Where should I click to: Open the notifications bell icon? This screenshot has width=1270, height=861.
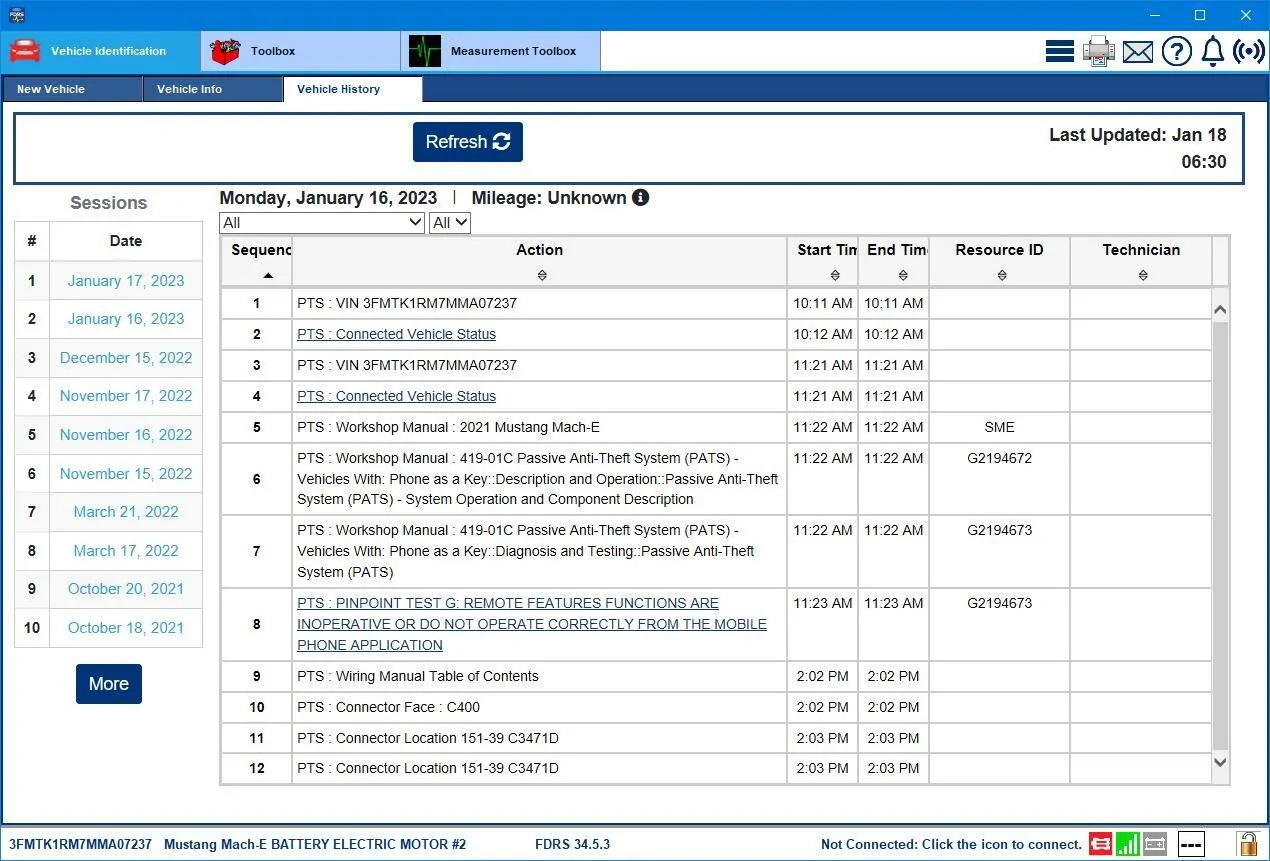[x=1213, y=51]
